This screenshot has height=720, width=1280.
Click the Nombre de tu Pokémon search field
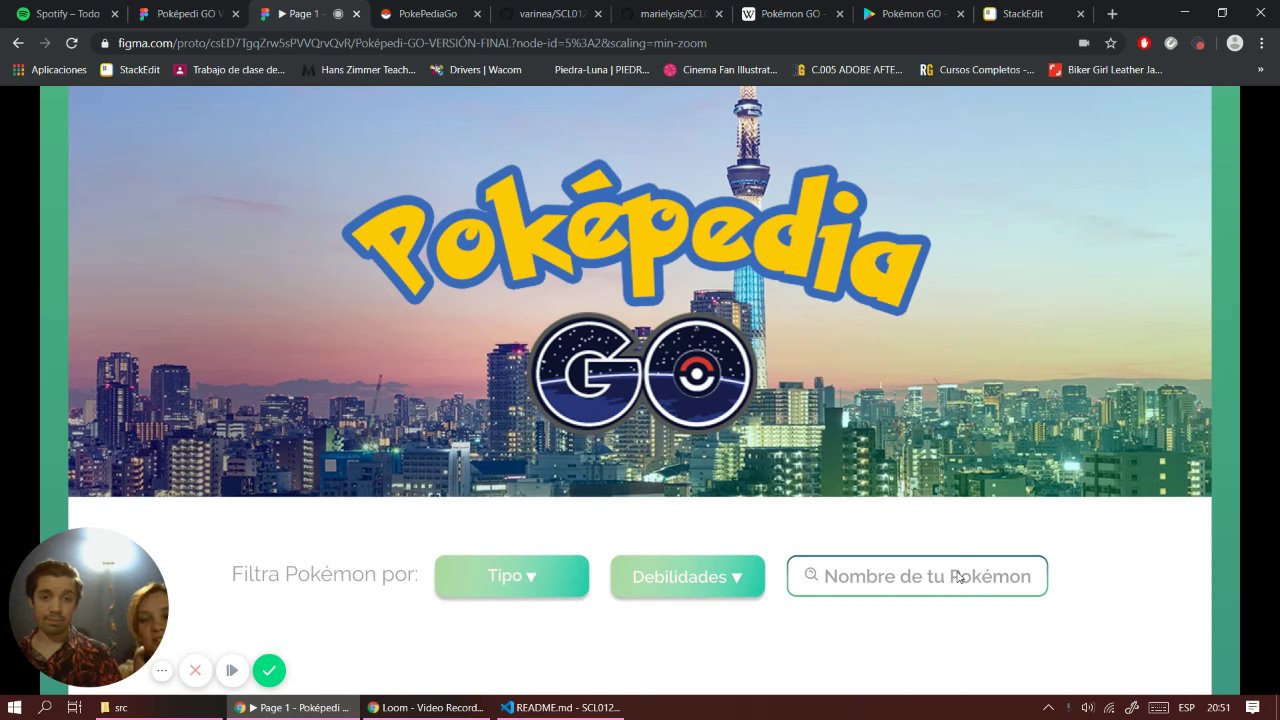pos(917,576)
